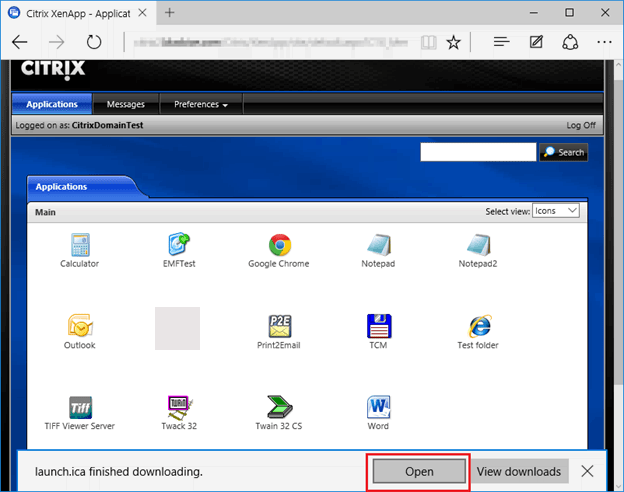Viewport: 624px width, 492px height.
Task: Select the Citrix XenApp browser tab
Action: 78,14
